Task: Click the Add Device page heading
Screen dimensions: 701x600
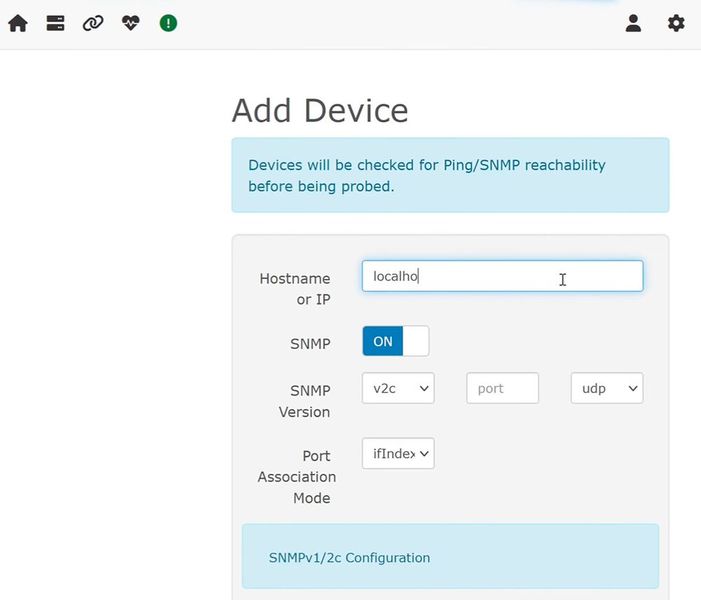Action: [320, 110]
